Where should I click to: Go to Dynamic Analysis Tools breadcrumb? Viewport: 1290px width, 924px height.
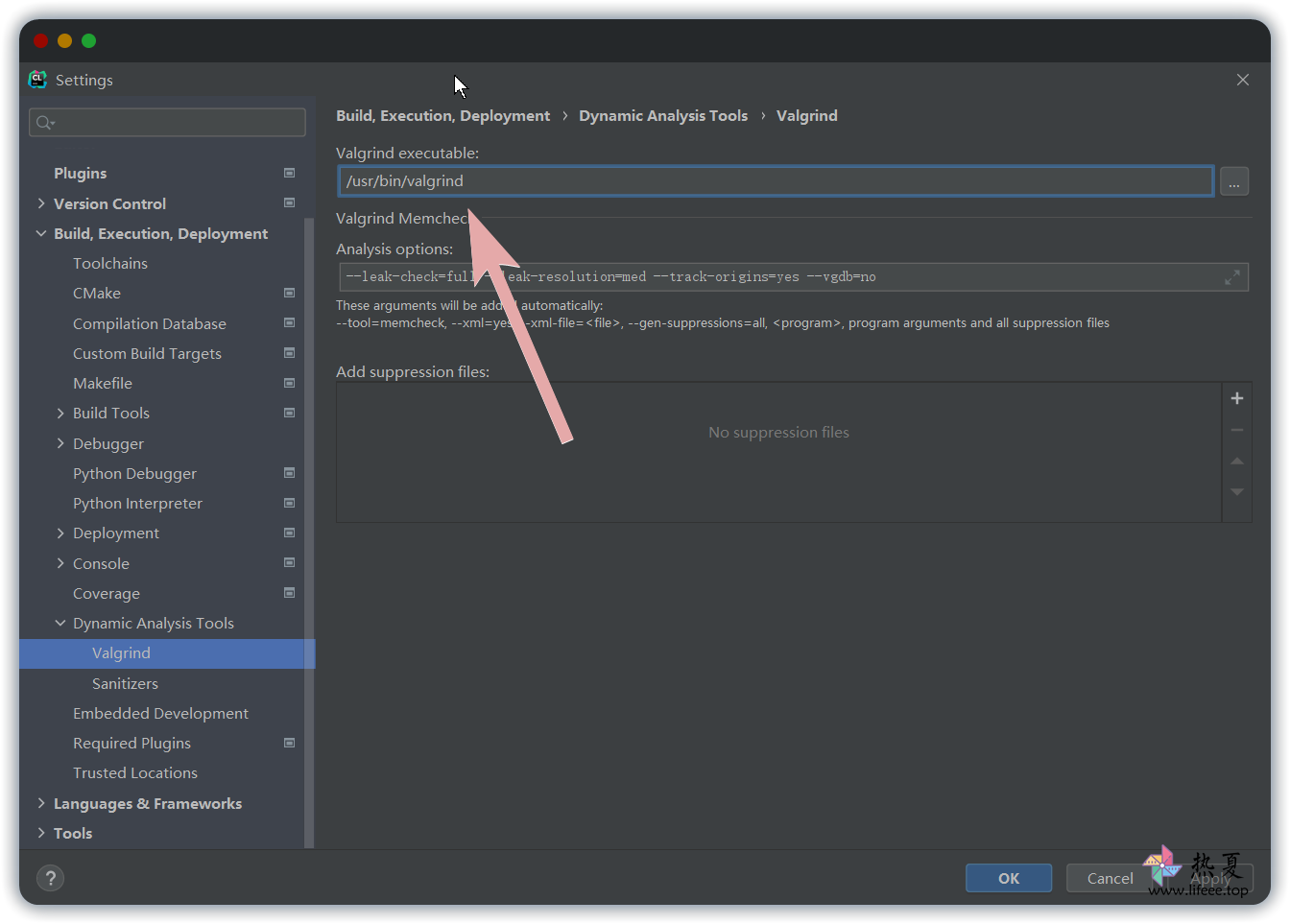pos(662,116)
